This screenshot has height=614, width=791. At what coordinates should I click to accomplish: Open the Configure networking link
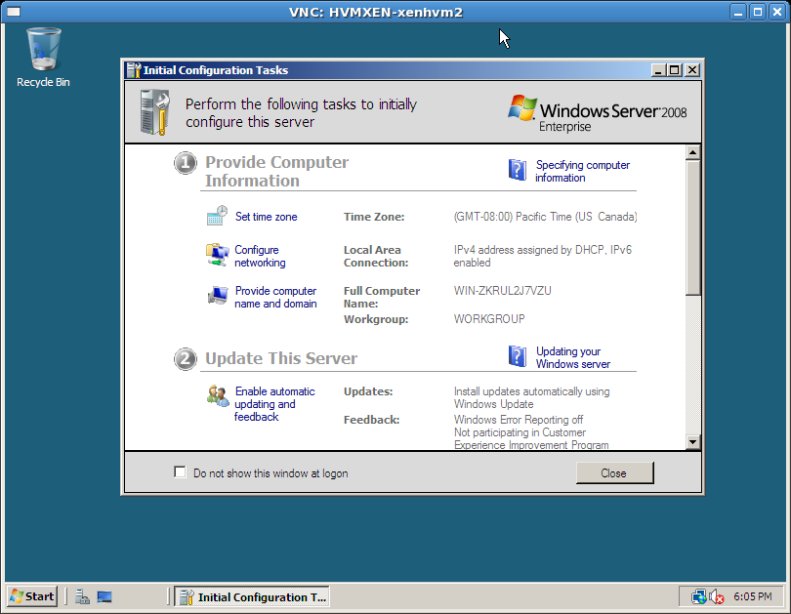point(260,256)
